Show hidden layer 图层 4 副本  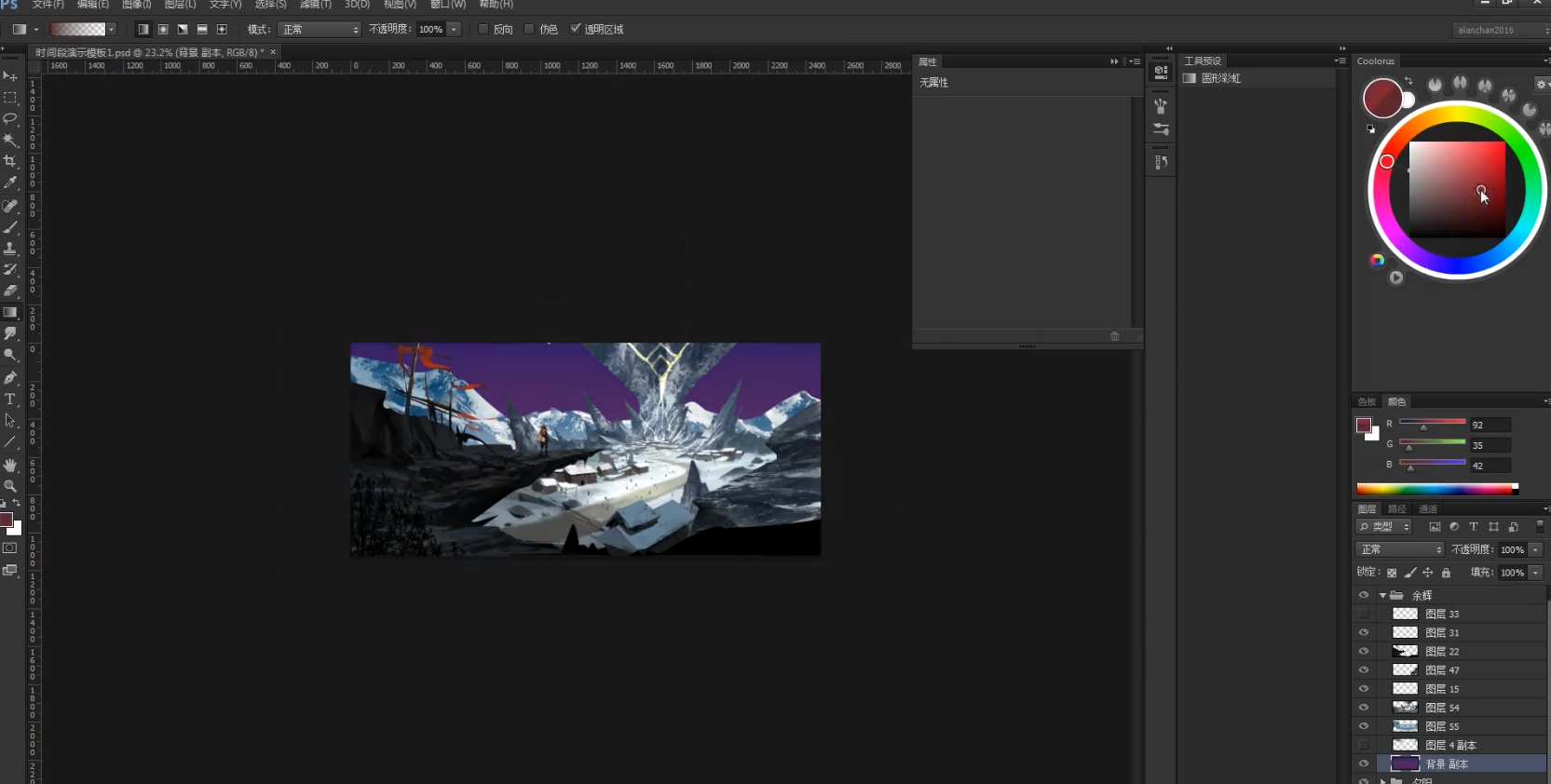tap(1364, 745)
